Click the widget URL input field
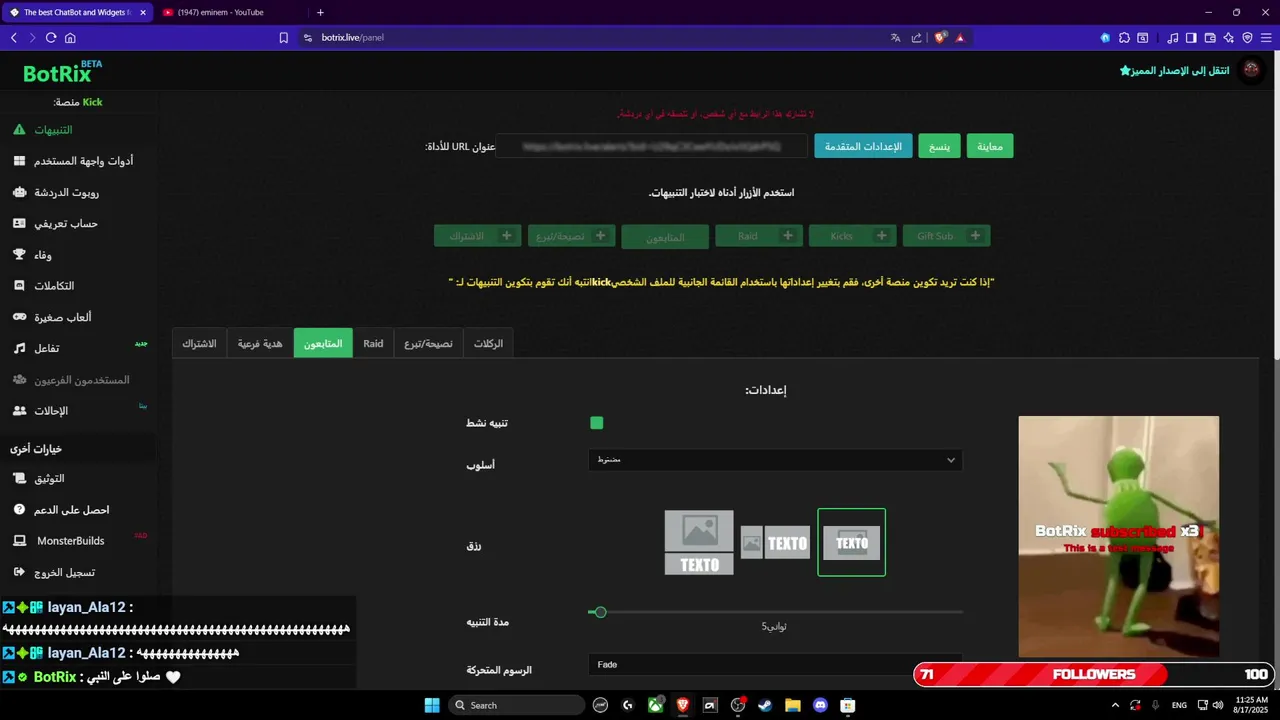The height and width of the screenshot is (720, 1280). click(651, 146)
